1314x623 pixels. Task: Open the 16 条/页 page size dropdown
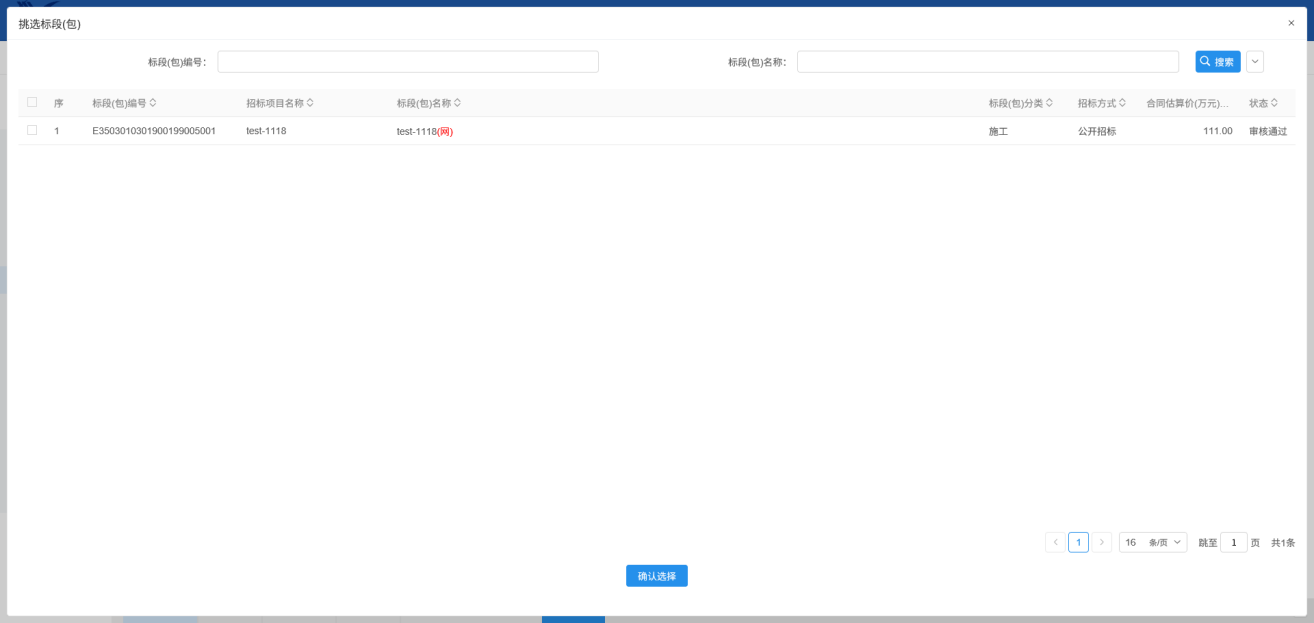(x=1152, y=542)
